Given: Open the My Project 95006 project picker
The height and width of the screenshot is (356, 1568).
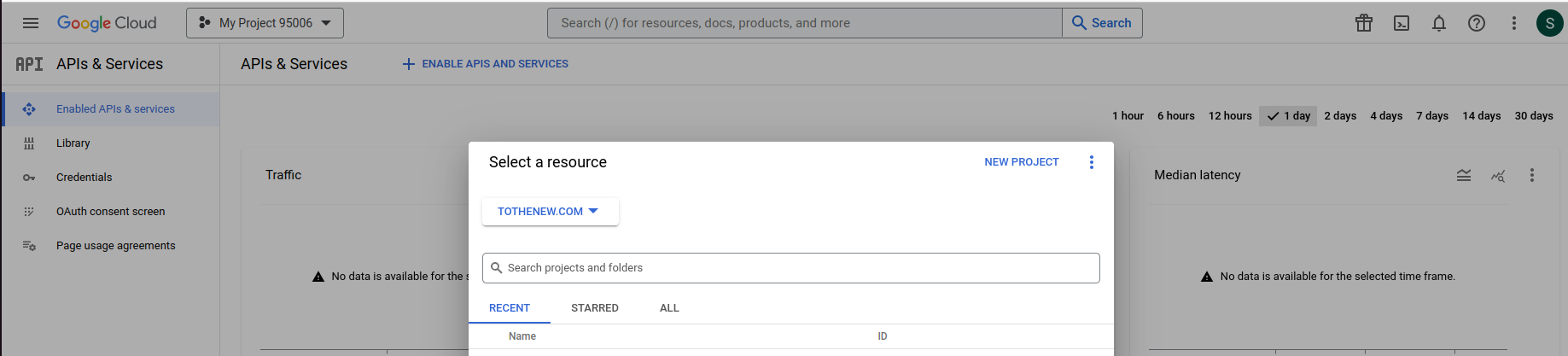Looking at the screenshot, I should click(x=265, y=23).
